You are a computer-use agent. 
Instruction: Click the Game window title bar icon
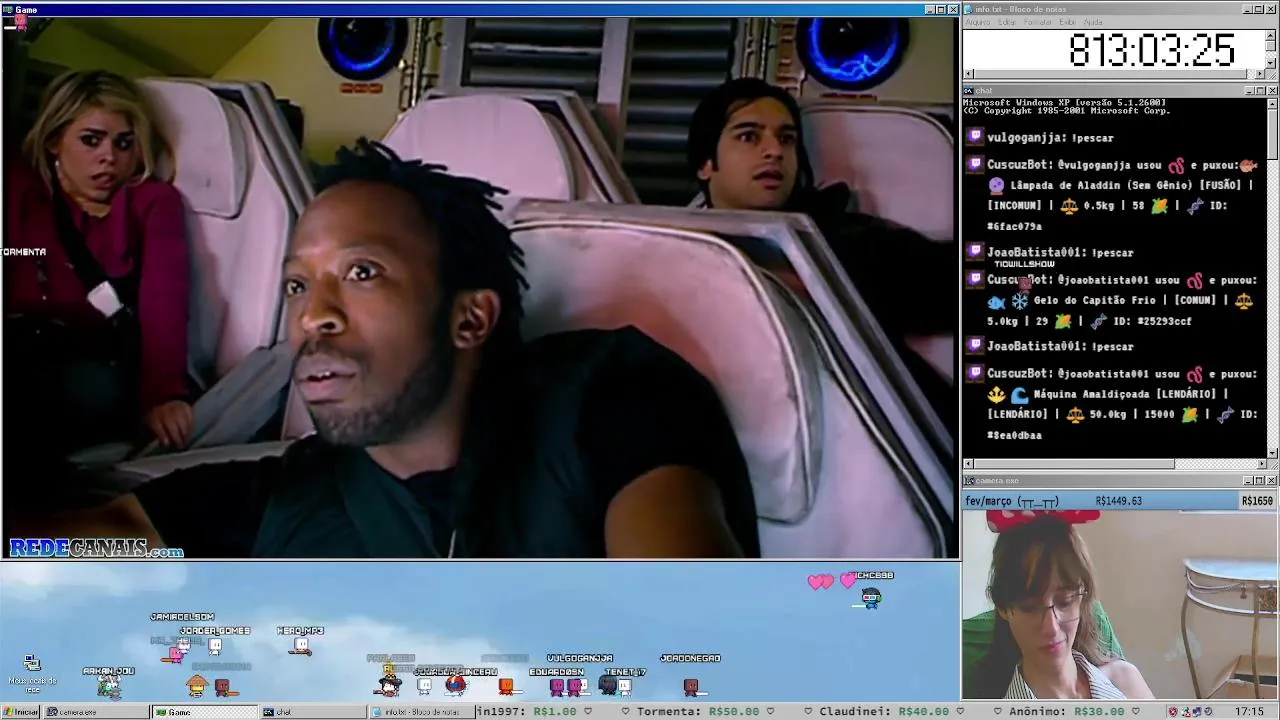[x=8, y=9]
